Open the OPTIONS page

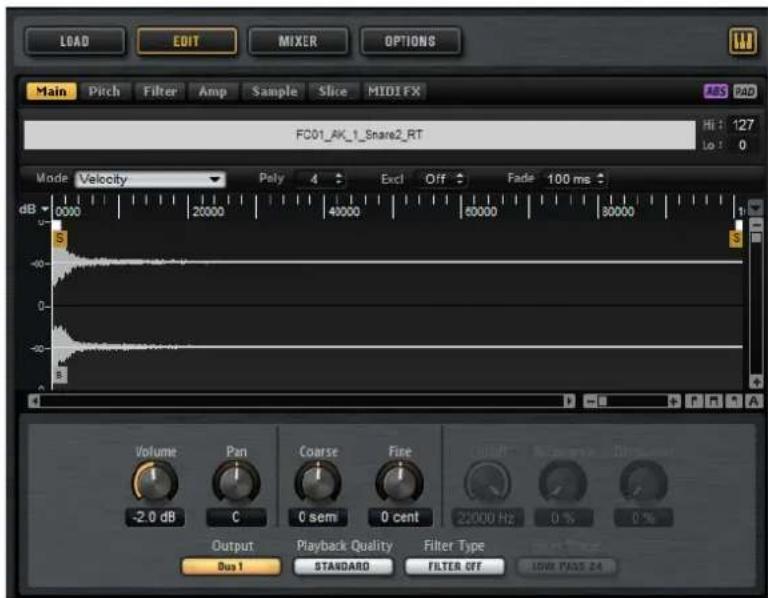(x=410, y=41)
